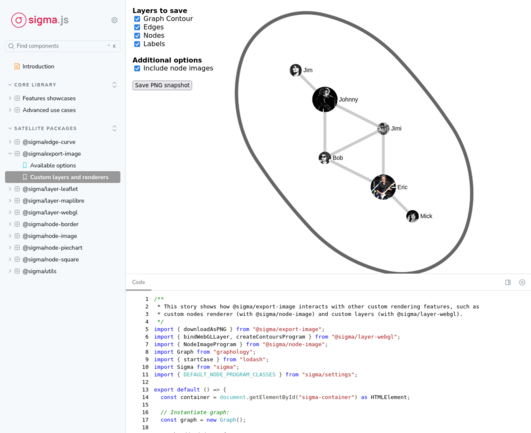
Task: Expand @sigma/layer-leaflet tree chevron
Action: click(x=10, y=189)
